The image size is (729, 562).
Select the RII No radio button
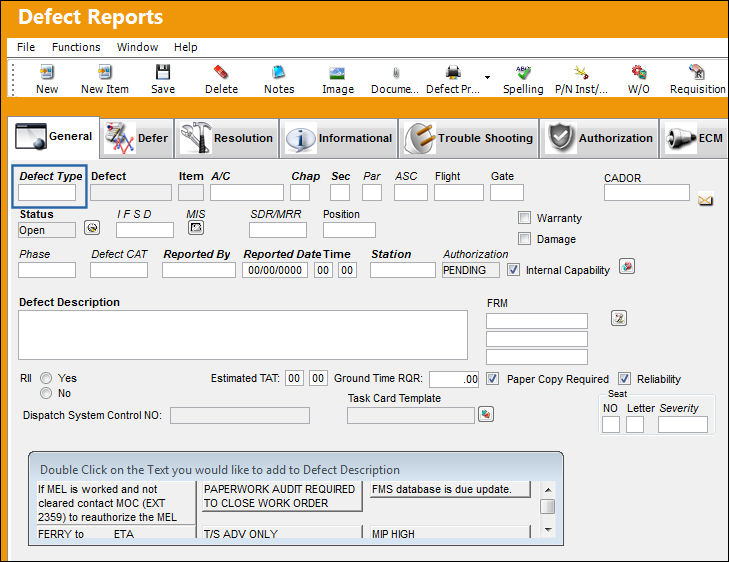tap(46, 393)
